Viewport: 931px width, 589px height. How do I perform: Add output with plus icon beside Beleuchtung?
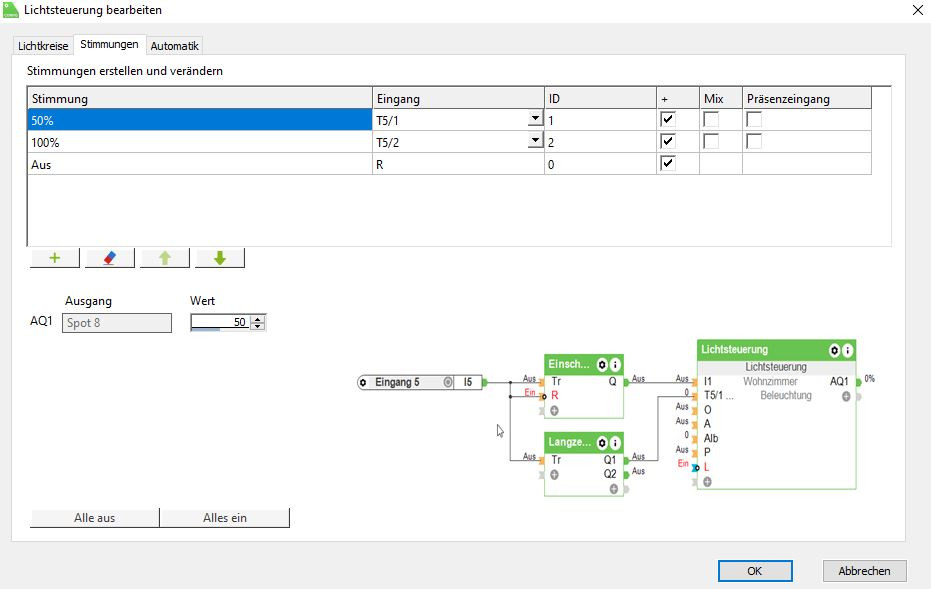click(x=846, y=396)
